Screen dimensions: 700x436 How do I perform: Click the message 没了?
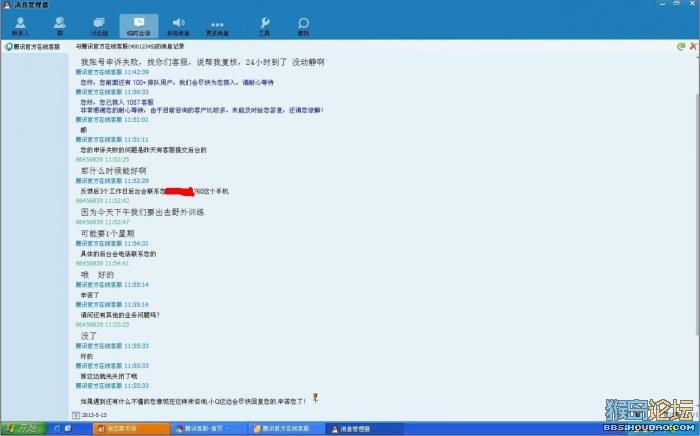point(88,336)
